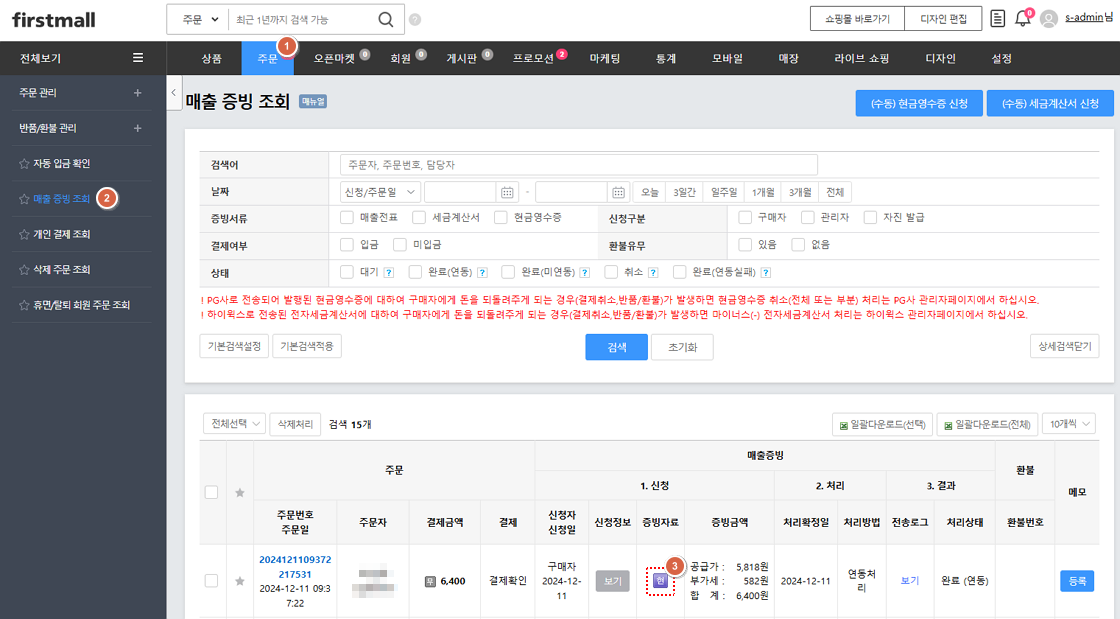Open the 상품 top menu
Viewport: 1120px width, 619px height.
[x=211, y=59]
